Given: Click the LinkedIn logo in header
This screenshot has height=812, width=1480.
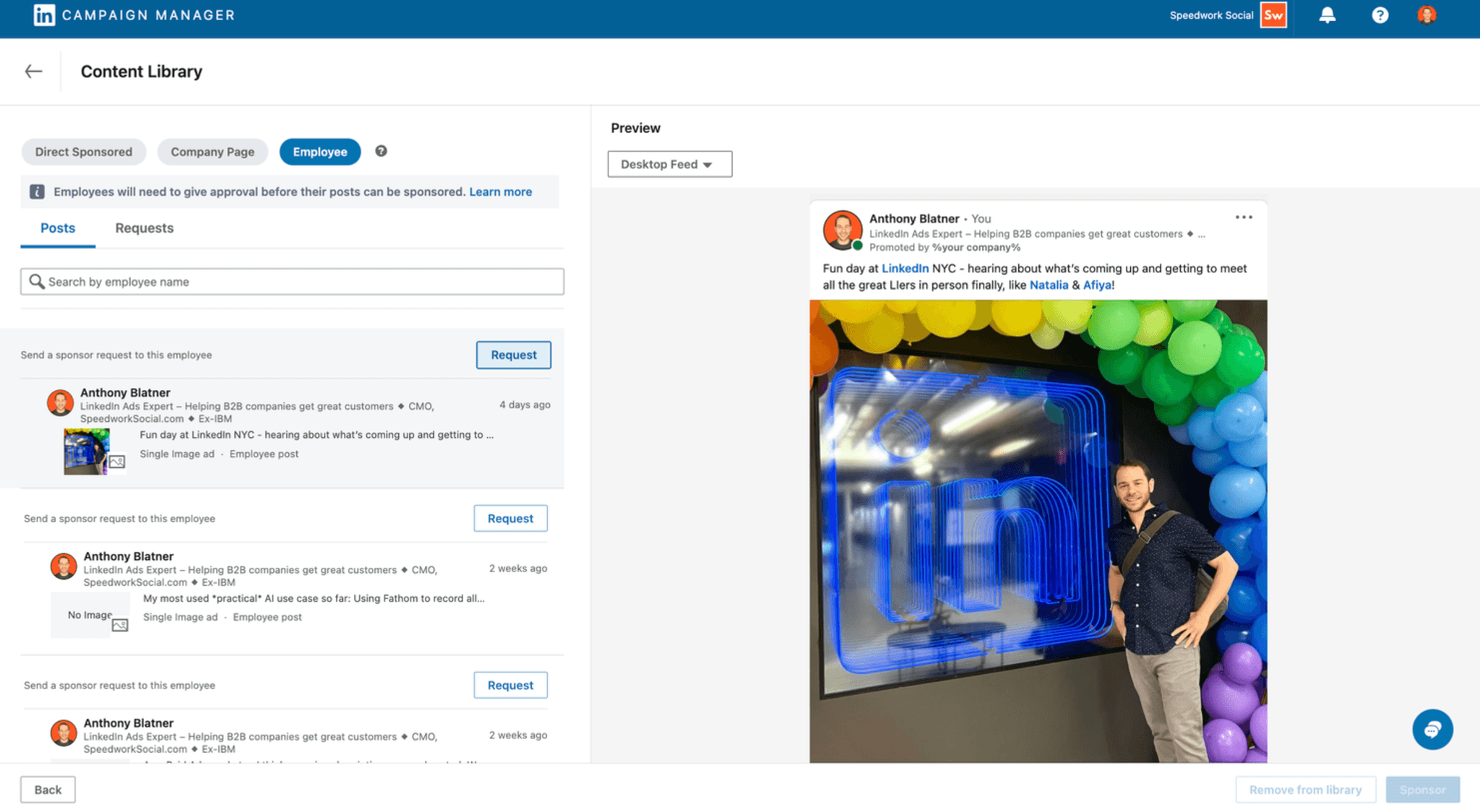Looking at the screenshot, I should point(44,15).
